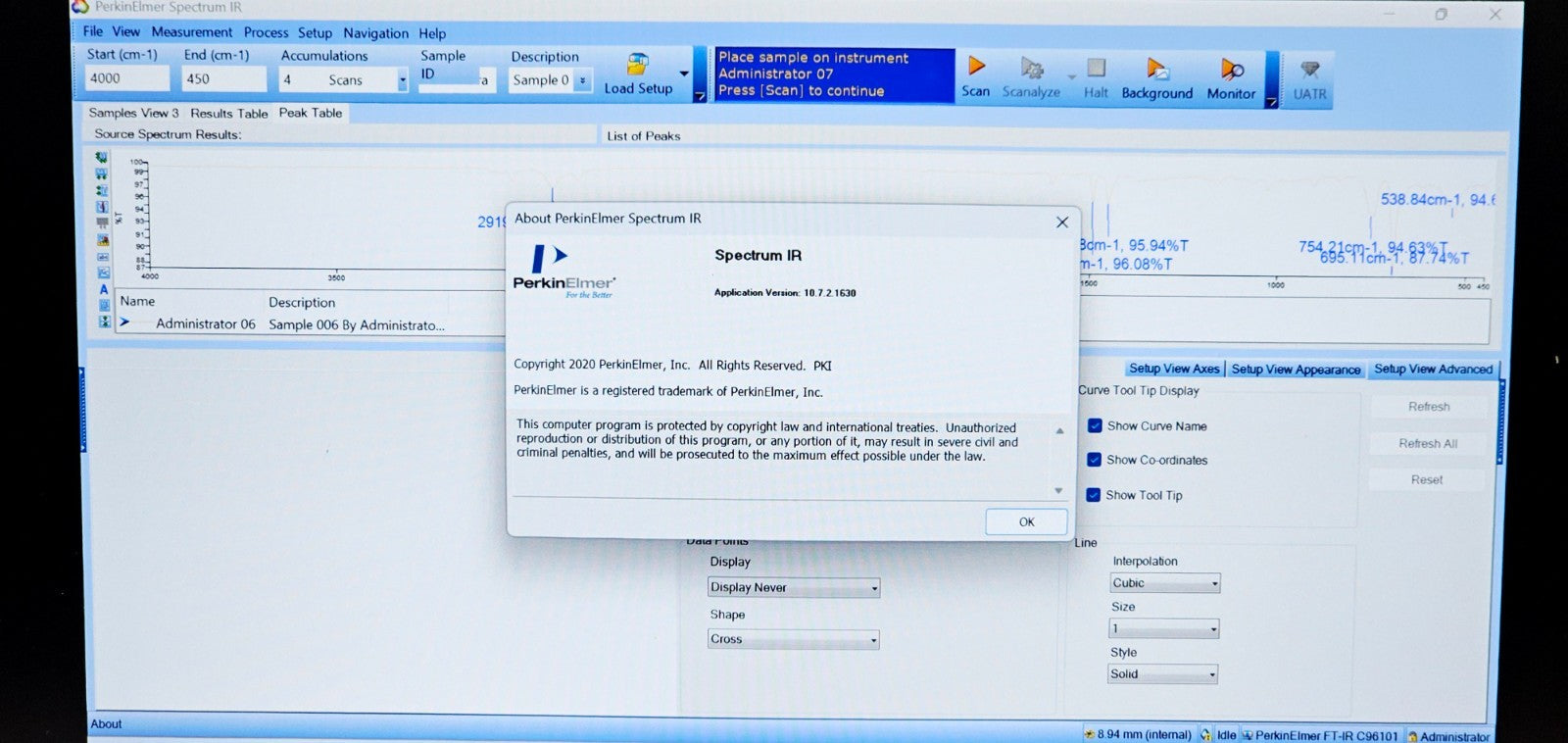Expand the Description Sample dropdown

(x=582, y=80)
